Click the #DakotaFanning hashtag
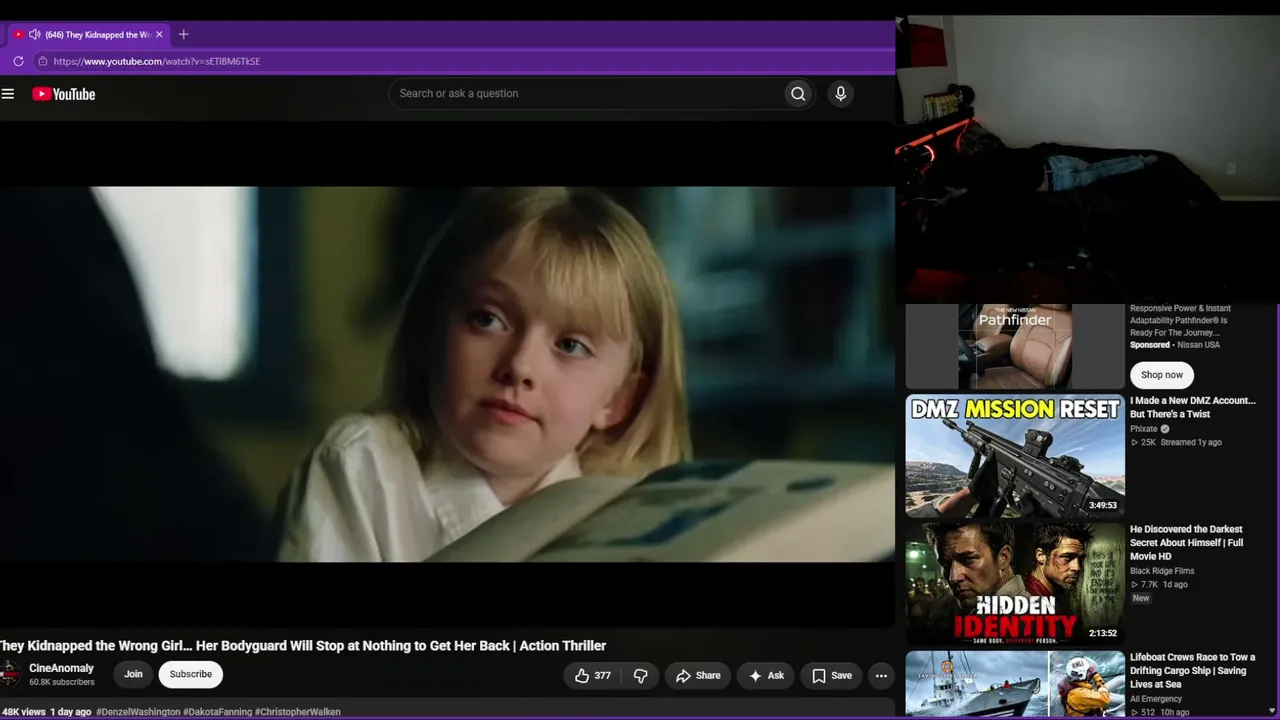The image size is (1280, 720). tap(217, 712)
